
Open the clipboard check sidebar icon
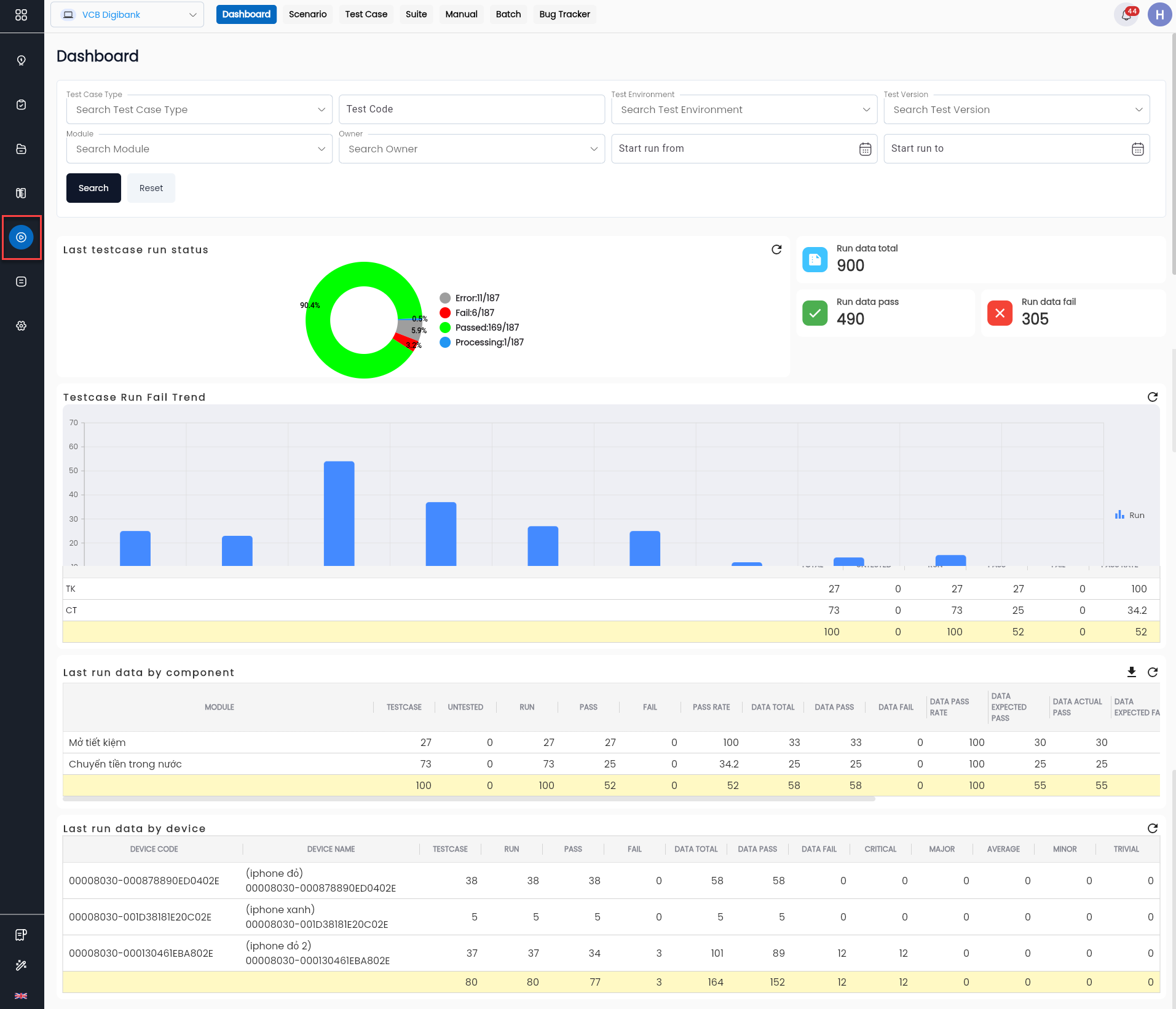[x=21, y=104]
